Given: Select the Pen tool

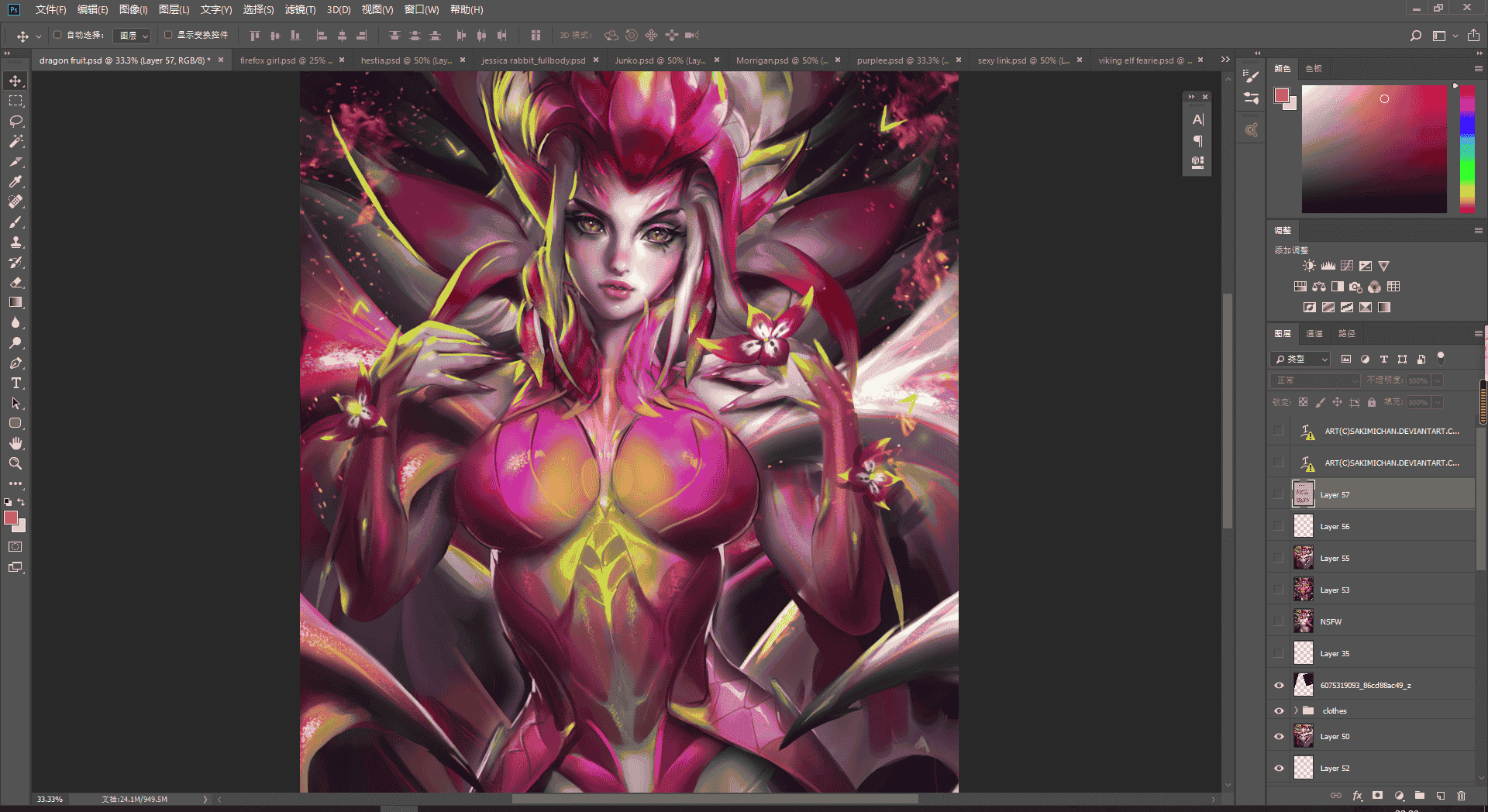Looking at the screenshot, I should [x=15, y=363].
